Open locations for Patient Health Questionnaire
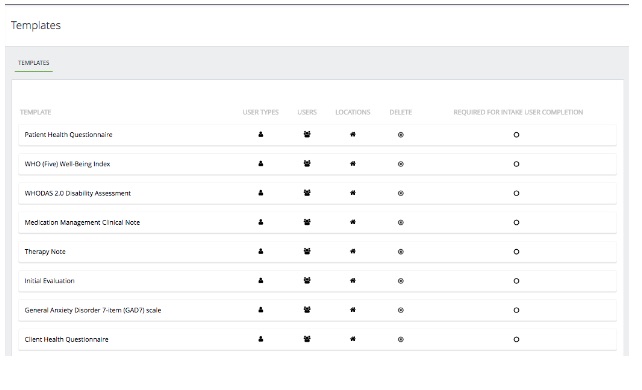Screen dimensions: 642x390 [x=353, y=134]
